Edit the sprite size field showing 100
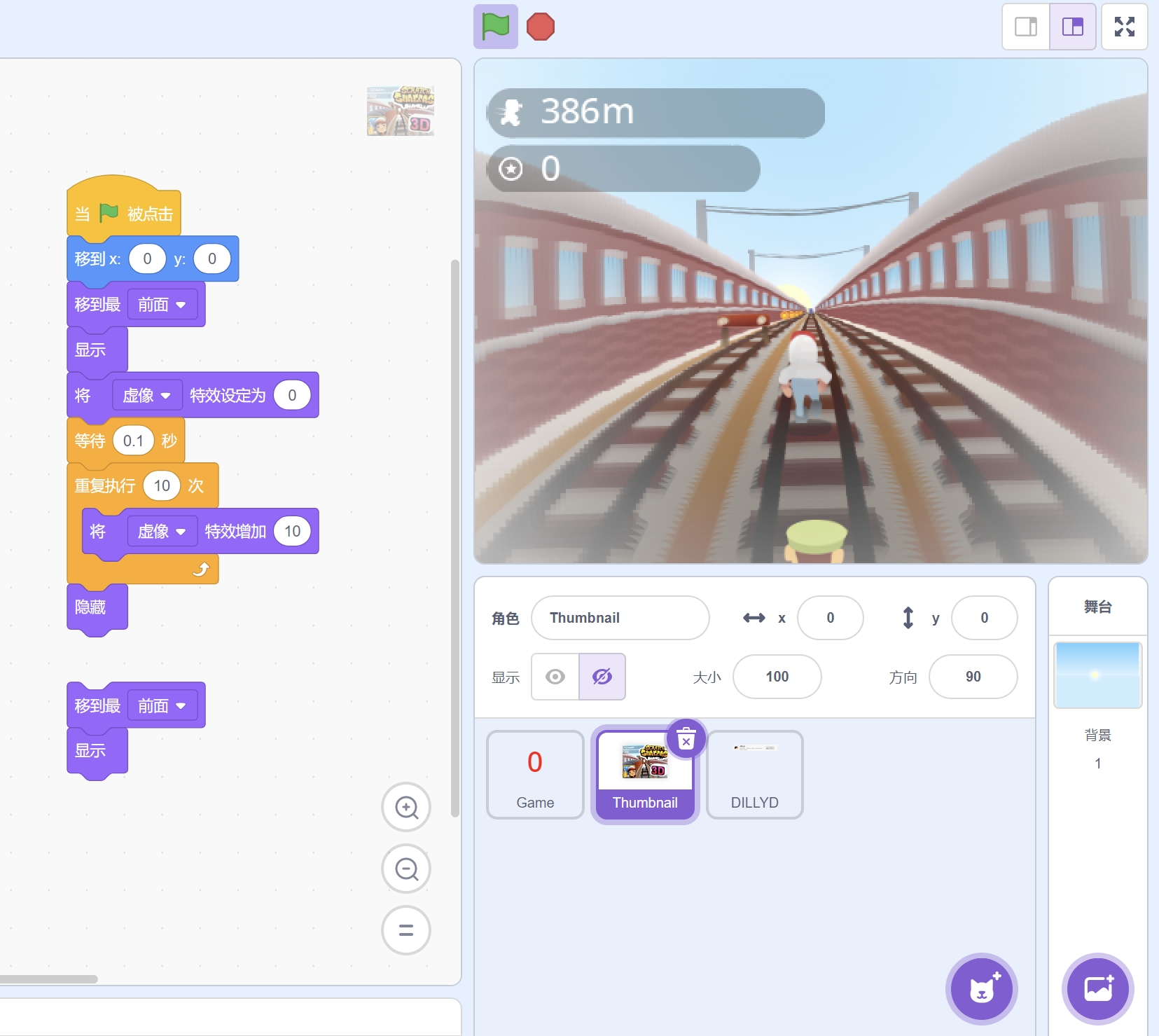 777,677
